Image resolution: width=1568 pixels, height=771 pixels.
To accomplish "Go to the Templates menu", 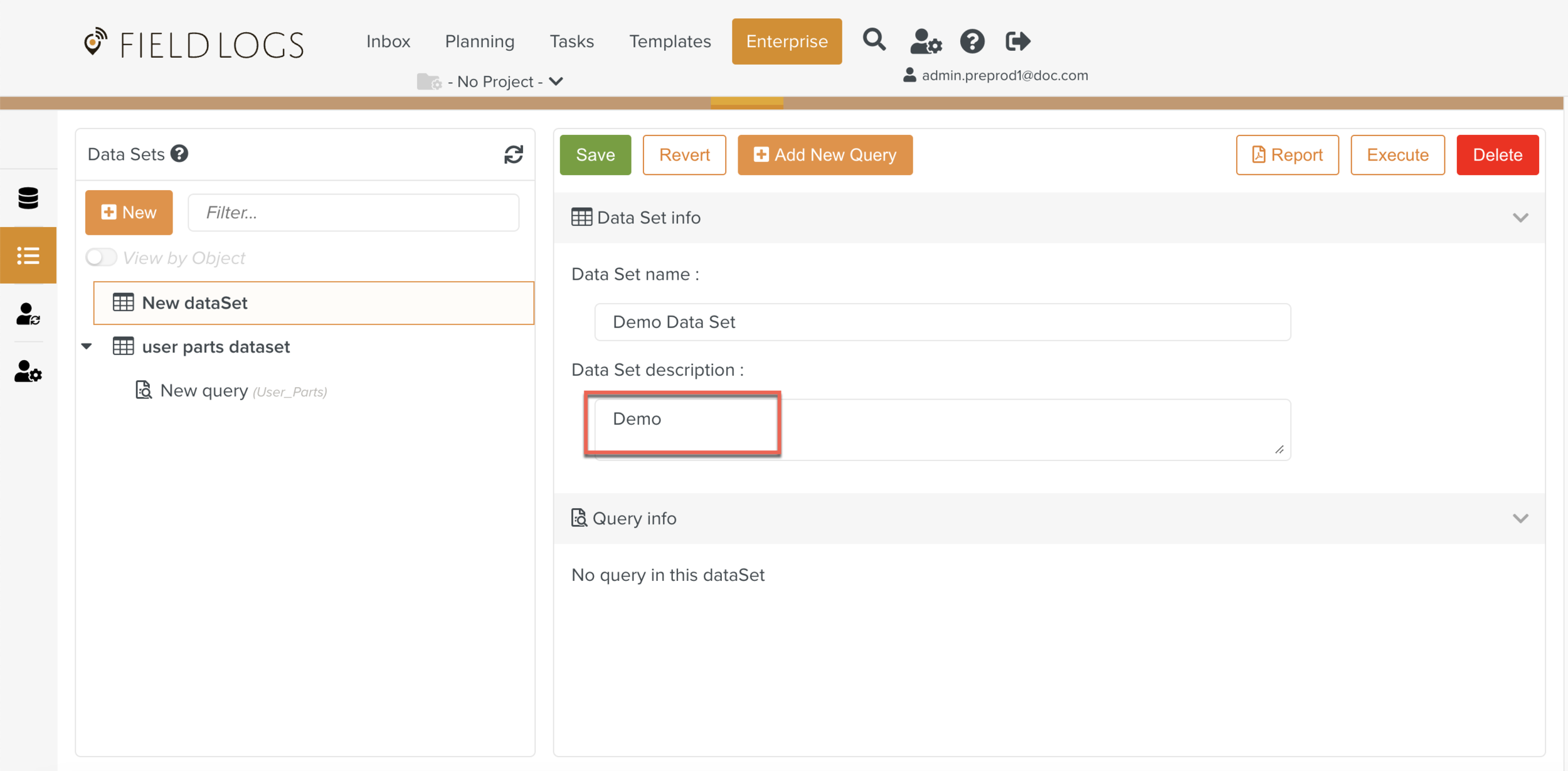I will point(670,41).
